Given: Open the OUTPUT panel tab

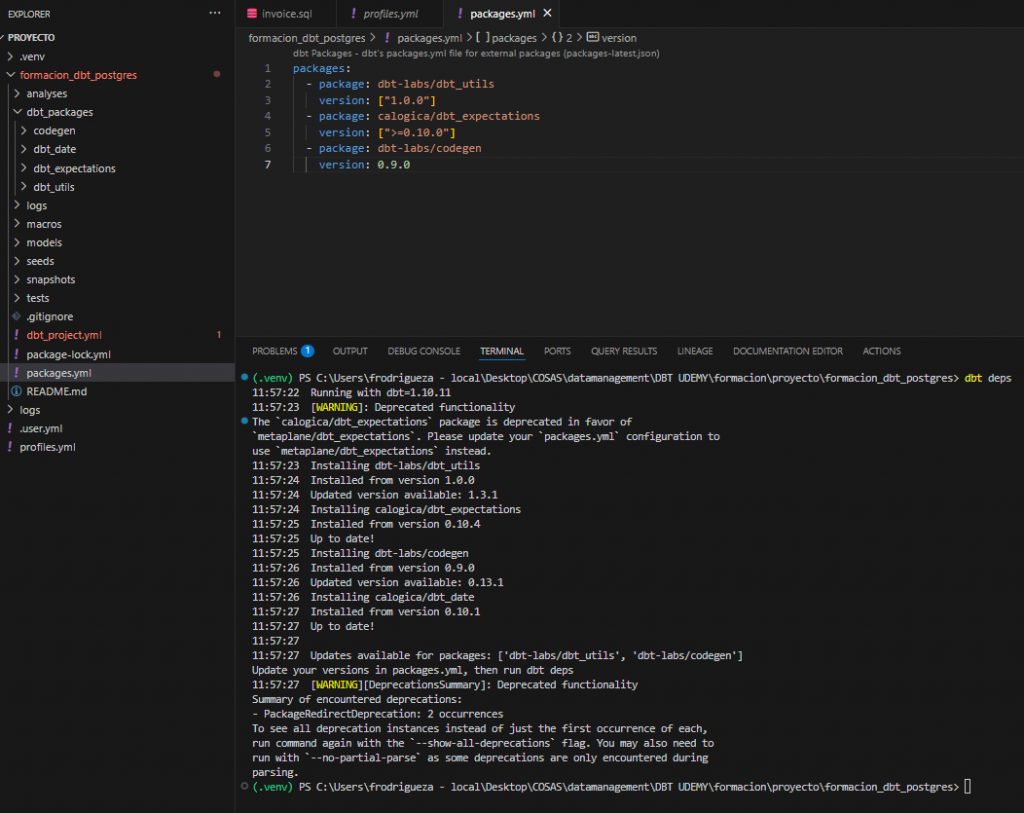Looking at the screenshot, I should pos(350,351).
